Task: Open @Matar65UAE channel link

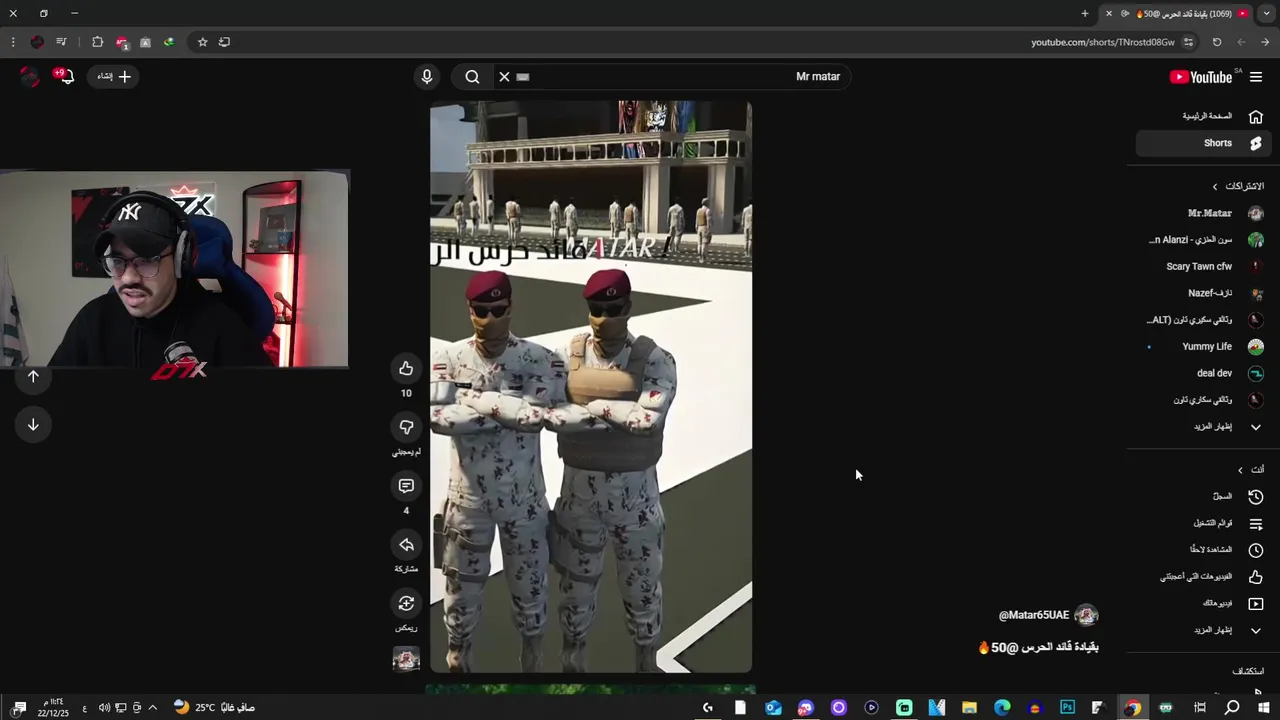Action: pyautogui.click(x=1034, y=615)
